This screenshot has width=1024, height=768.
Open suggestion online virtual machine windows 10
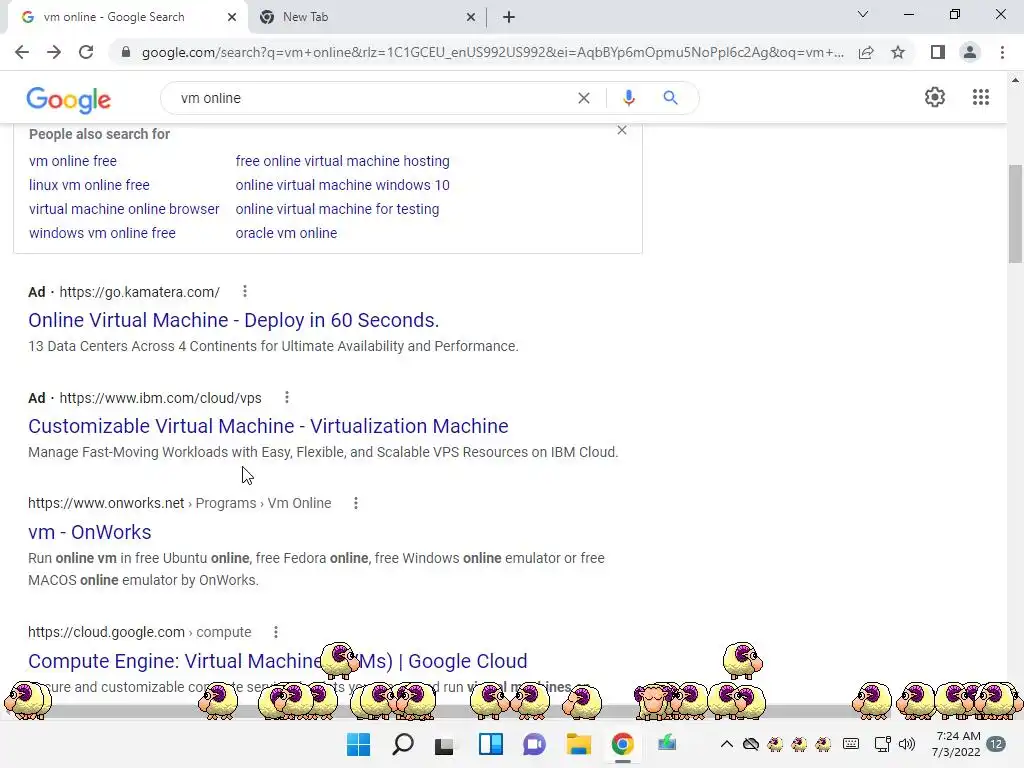342,185
